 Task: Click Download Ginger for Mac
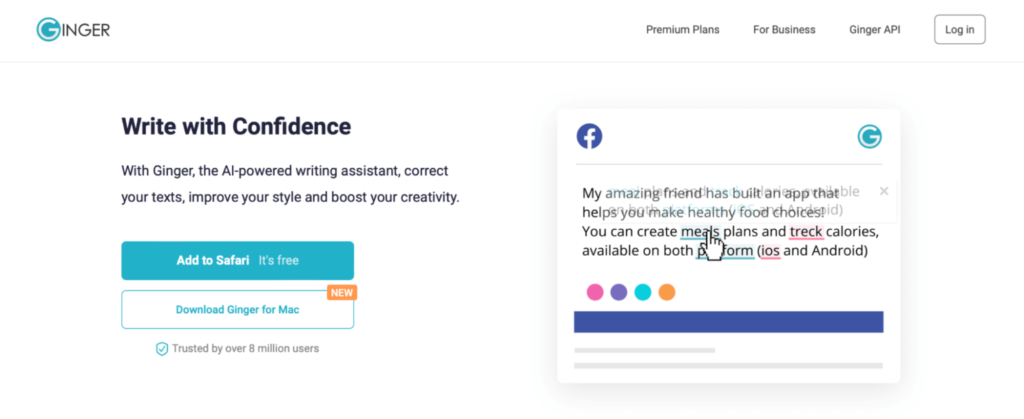(x=237, y=310)
